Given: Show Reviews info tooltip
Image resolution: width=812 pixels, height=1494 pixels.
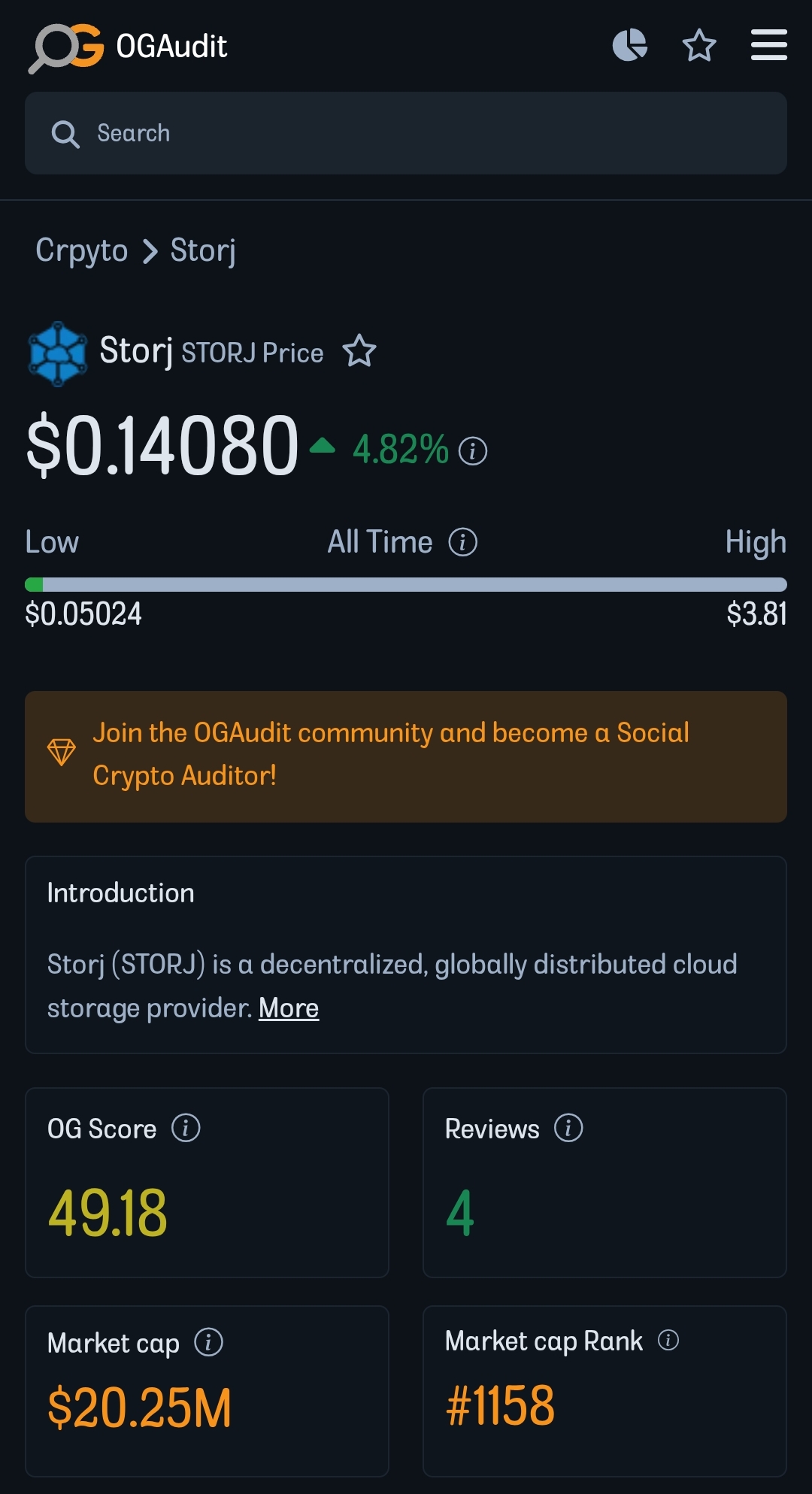Looking at the screenshot, I should tap(568, 1128).
